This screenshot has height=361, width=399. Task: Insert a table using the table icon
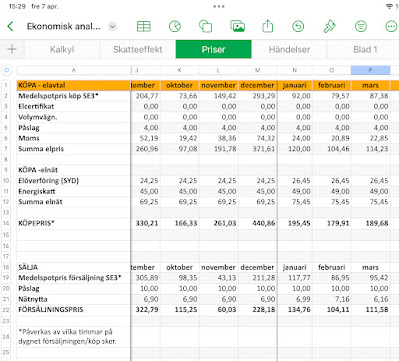[144, 26]
